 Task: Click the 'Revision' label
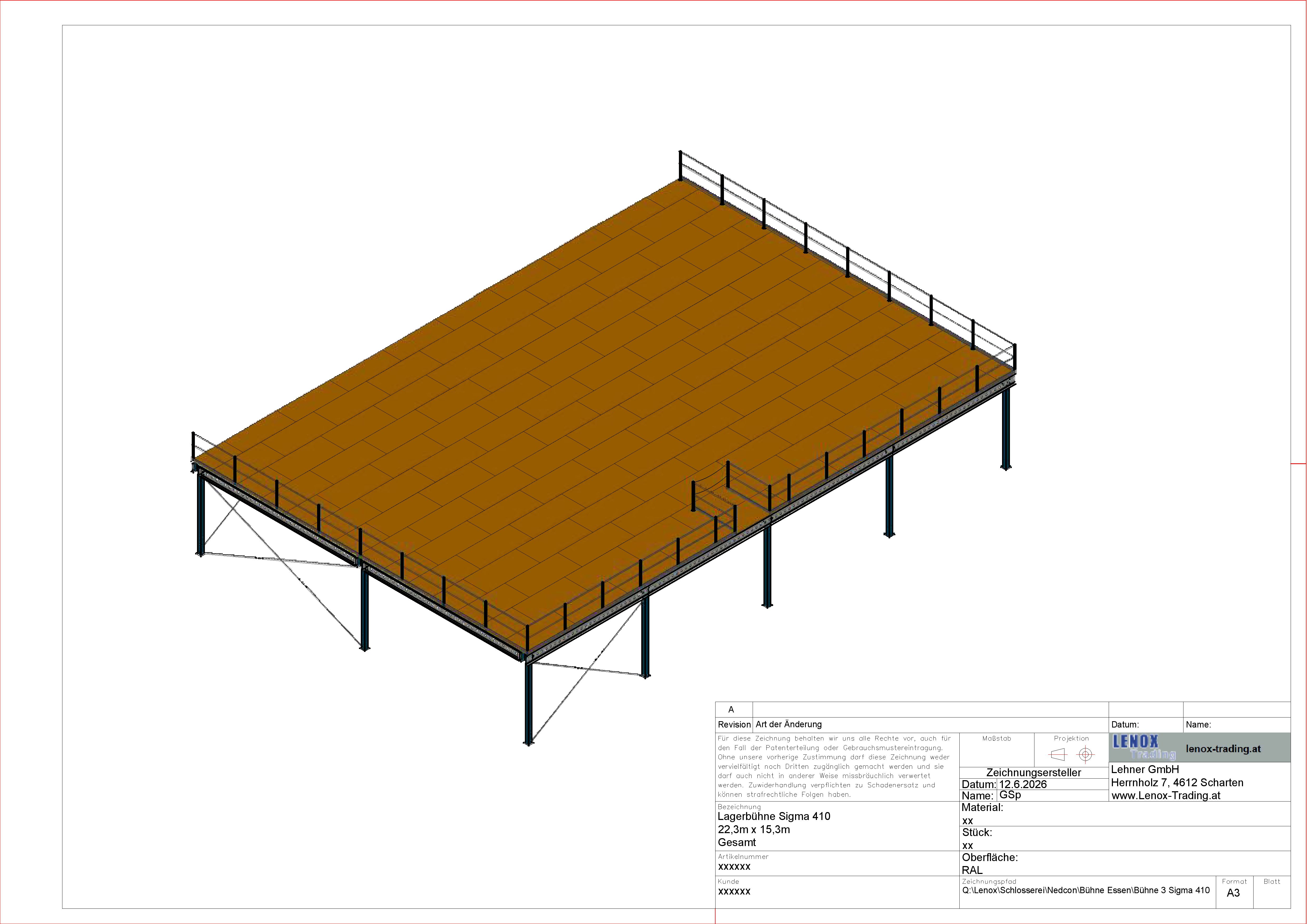734,725
